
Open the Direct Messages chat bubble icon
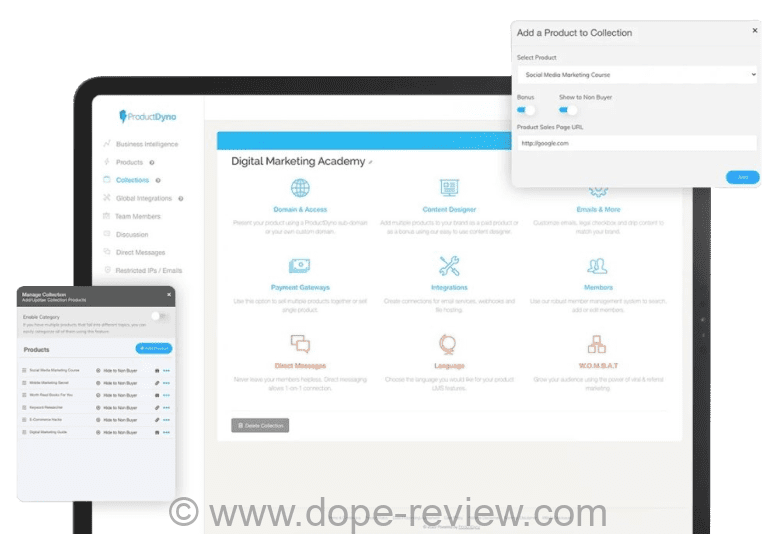(299, 344)
